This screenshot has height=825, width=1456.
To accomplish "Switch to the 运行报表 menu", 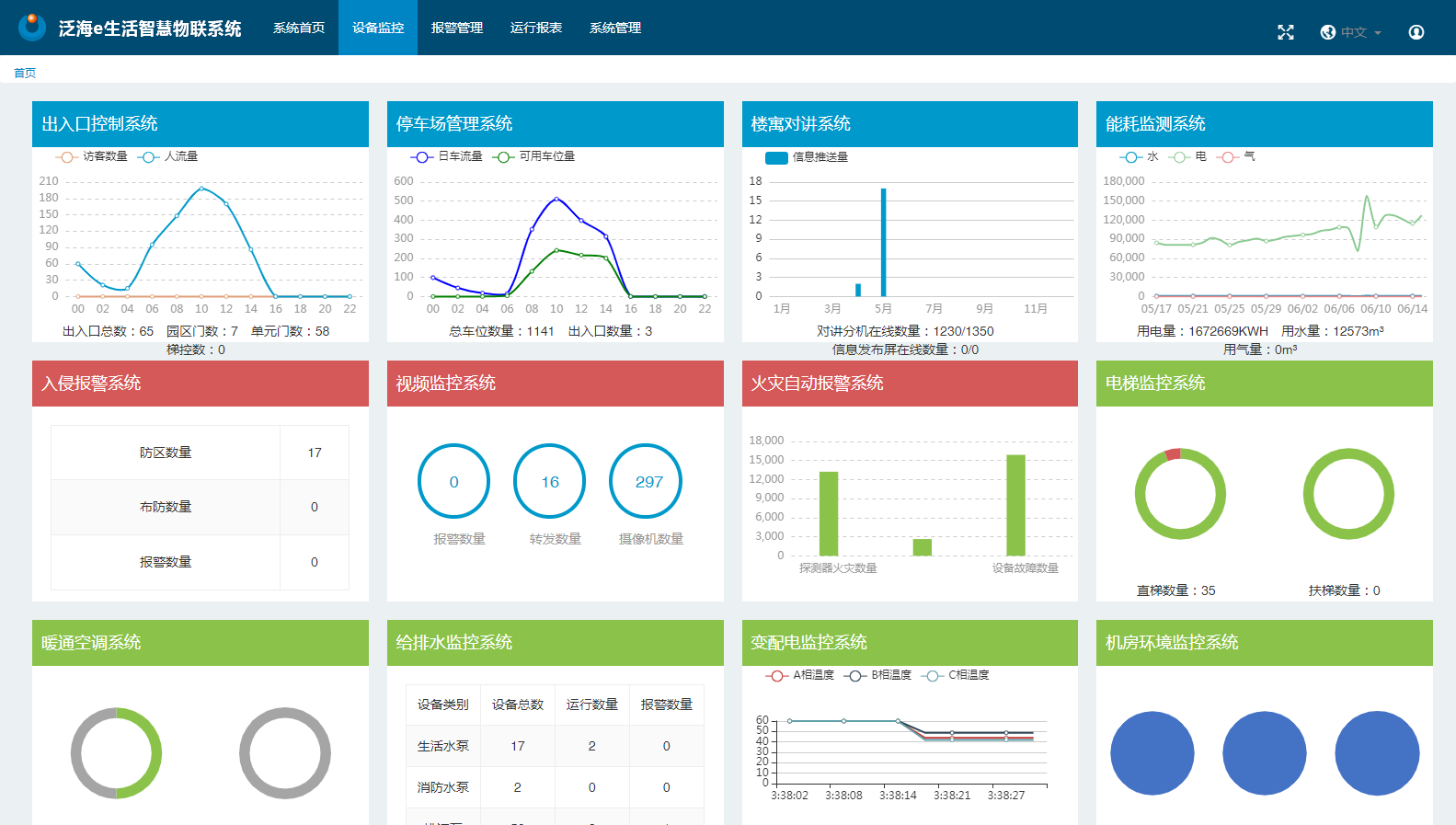I will [536, 28].
